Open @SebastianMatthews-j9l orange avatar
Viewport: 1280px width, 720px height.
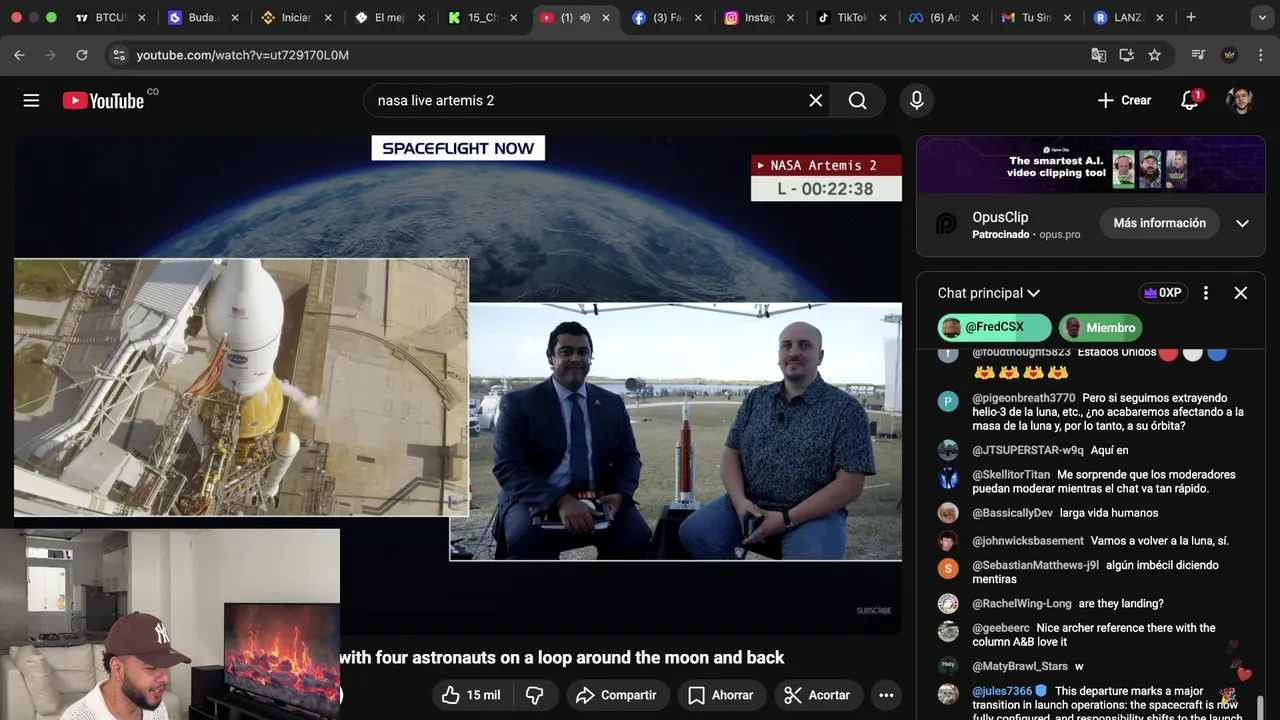(948, 569)
